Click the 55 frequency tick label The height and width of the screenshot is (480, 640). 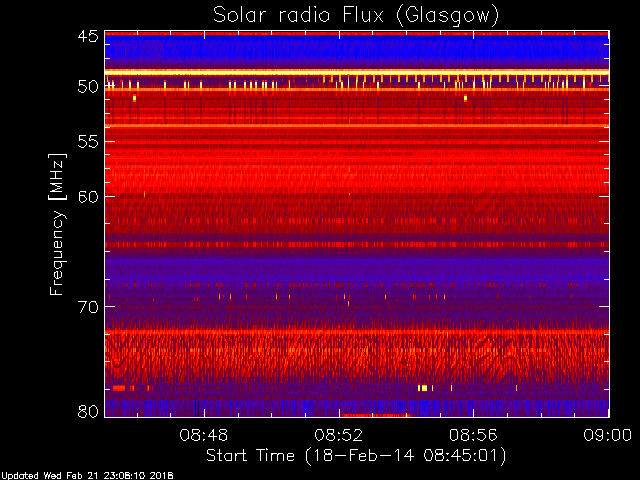88,142
